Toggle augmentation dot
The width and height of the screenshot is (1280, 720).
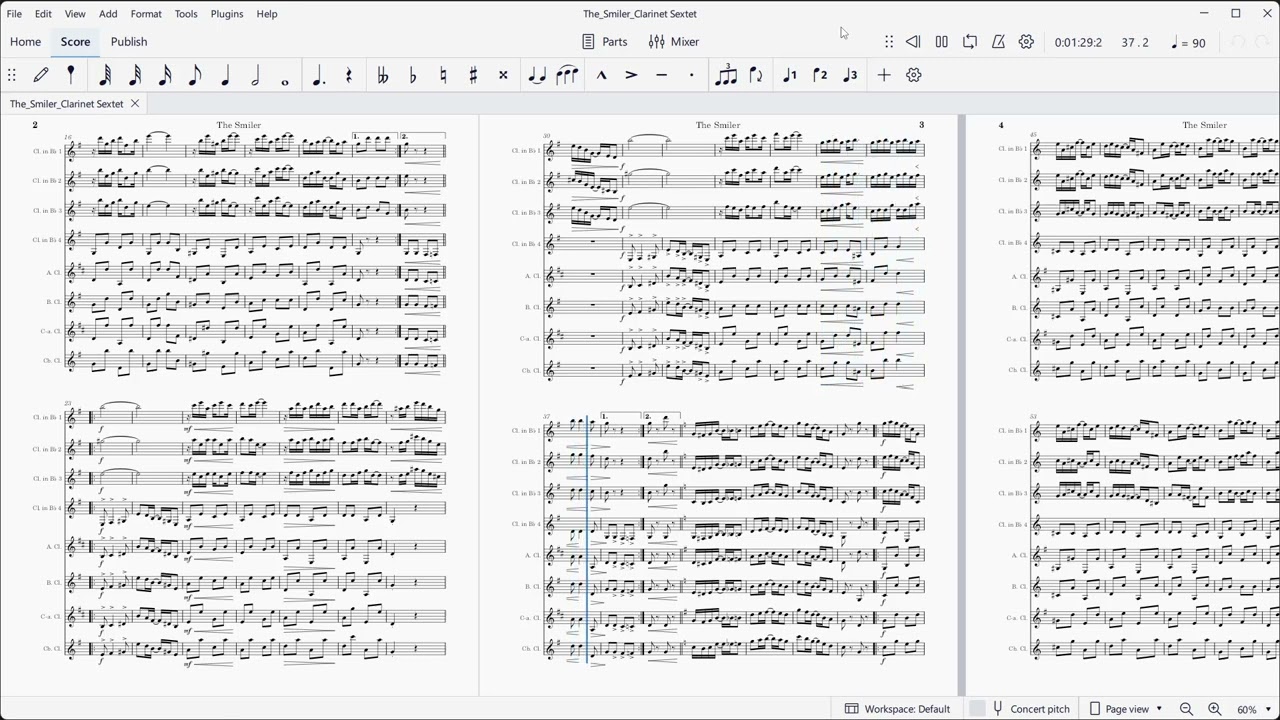pyautogui.click(x=319, y=75)
